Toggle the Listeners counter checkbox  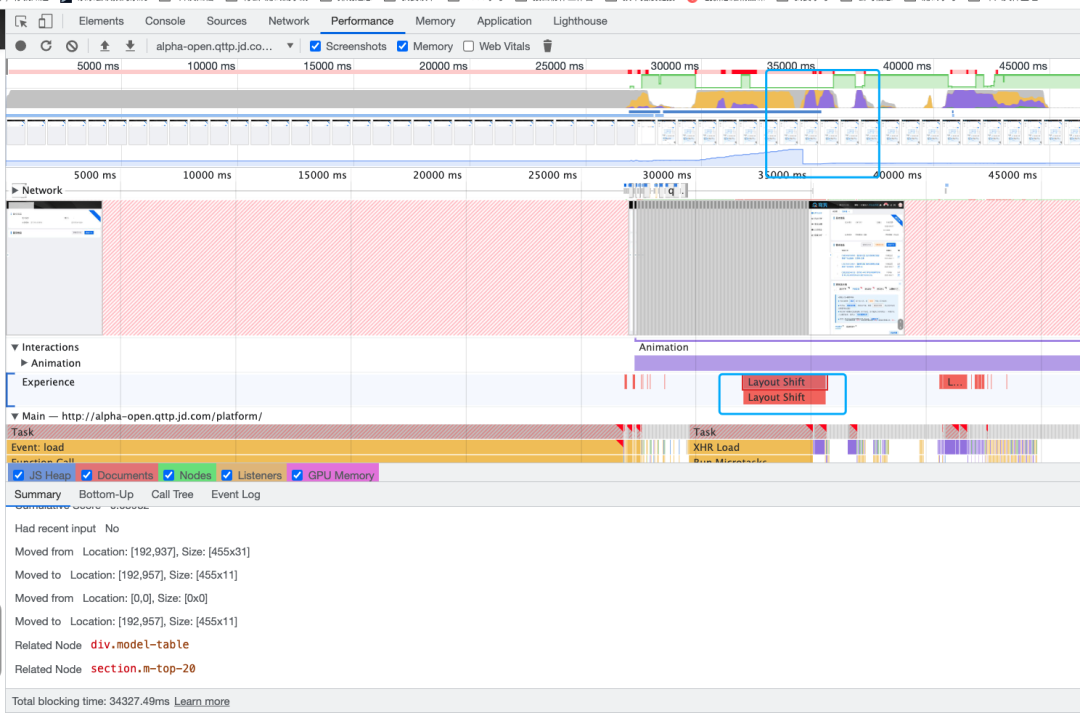pyautogui.click(x=227, y=475)
